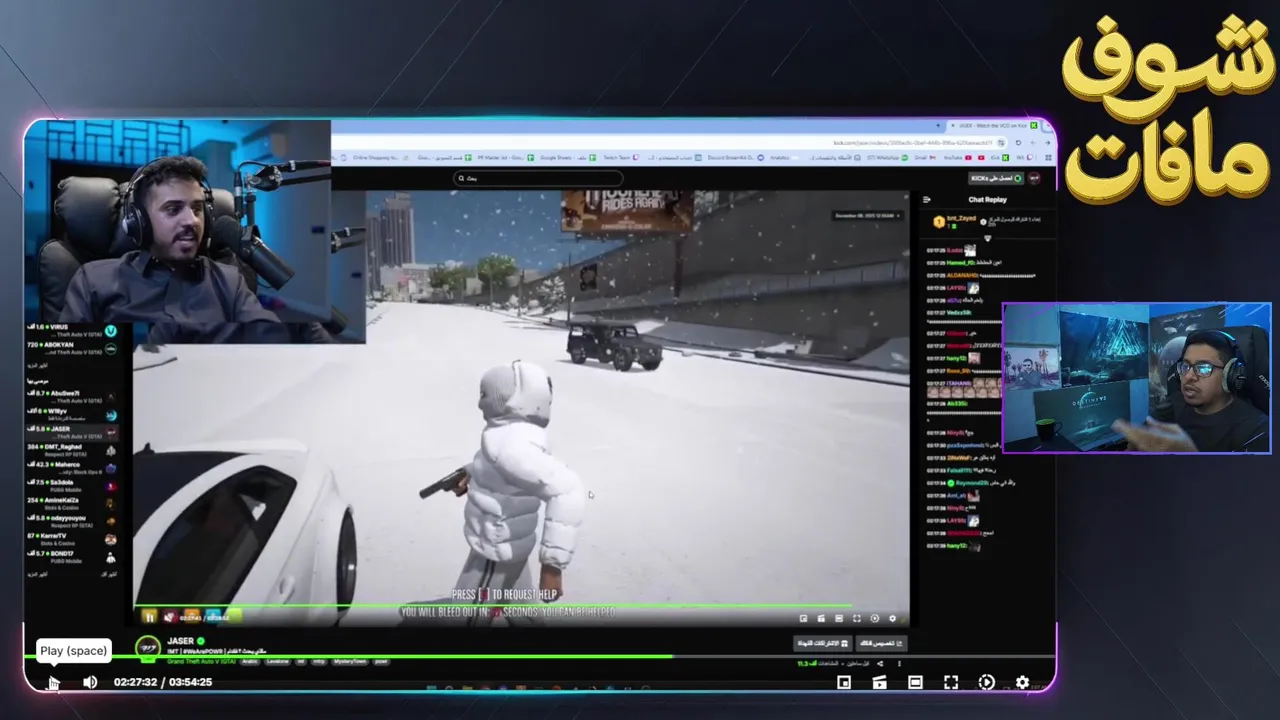
Task: Open the YouTube player settings gear
Action: [x=1022, y=682]
